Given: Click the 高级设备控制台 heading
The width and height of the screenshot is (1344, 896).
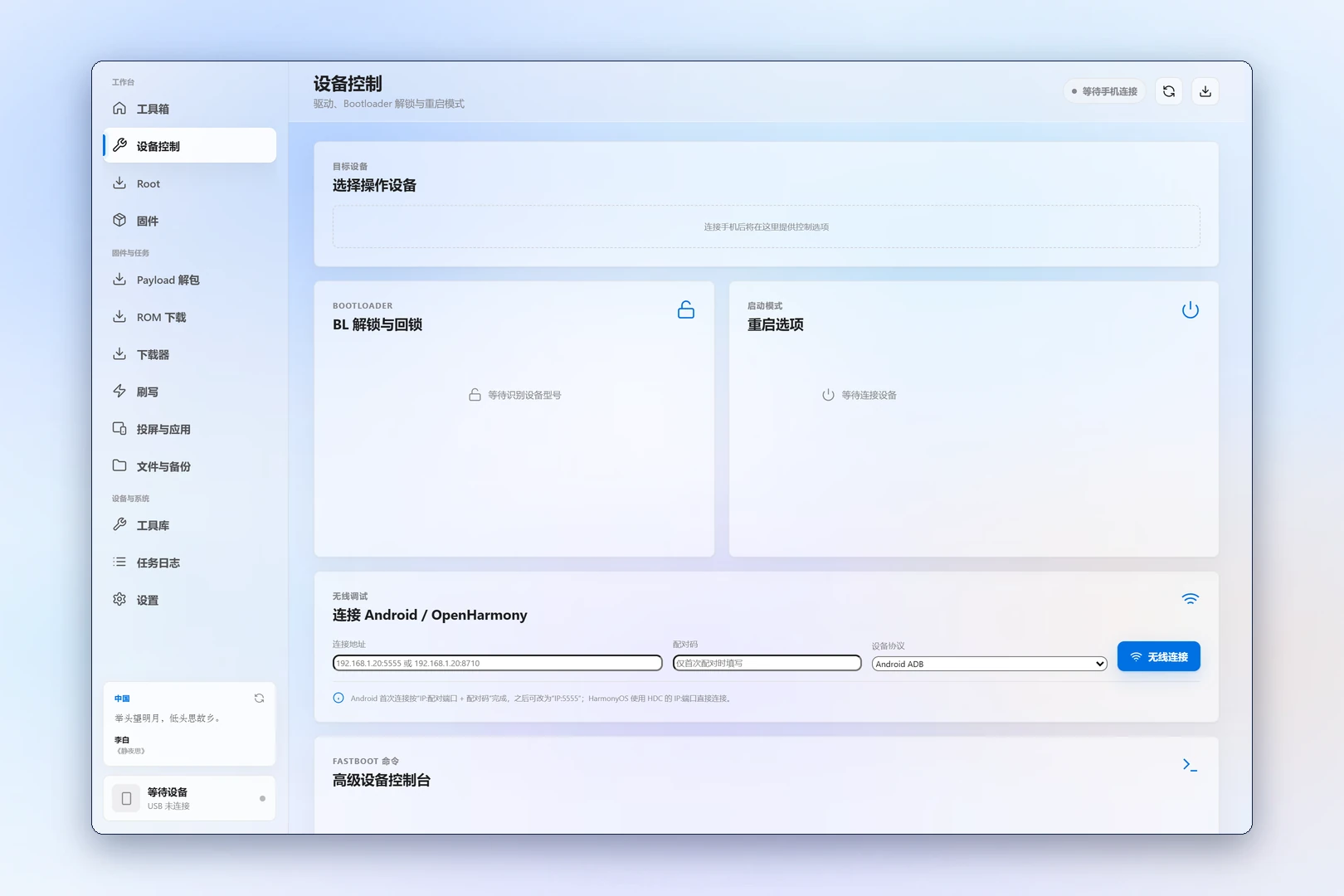Looking at the screenshot, I should (382, 780).
